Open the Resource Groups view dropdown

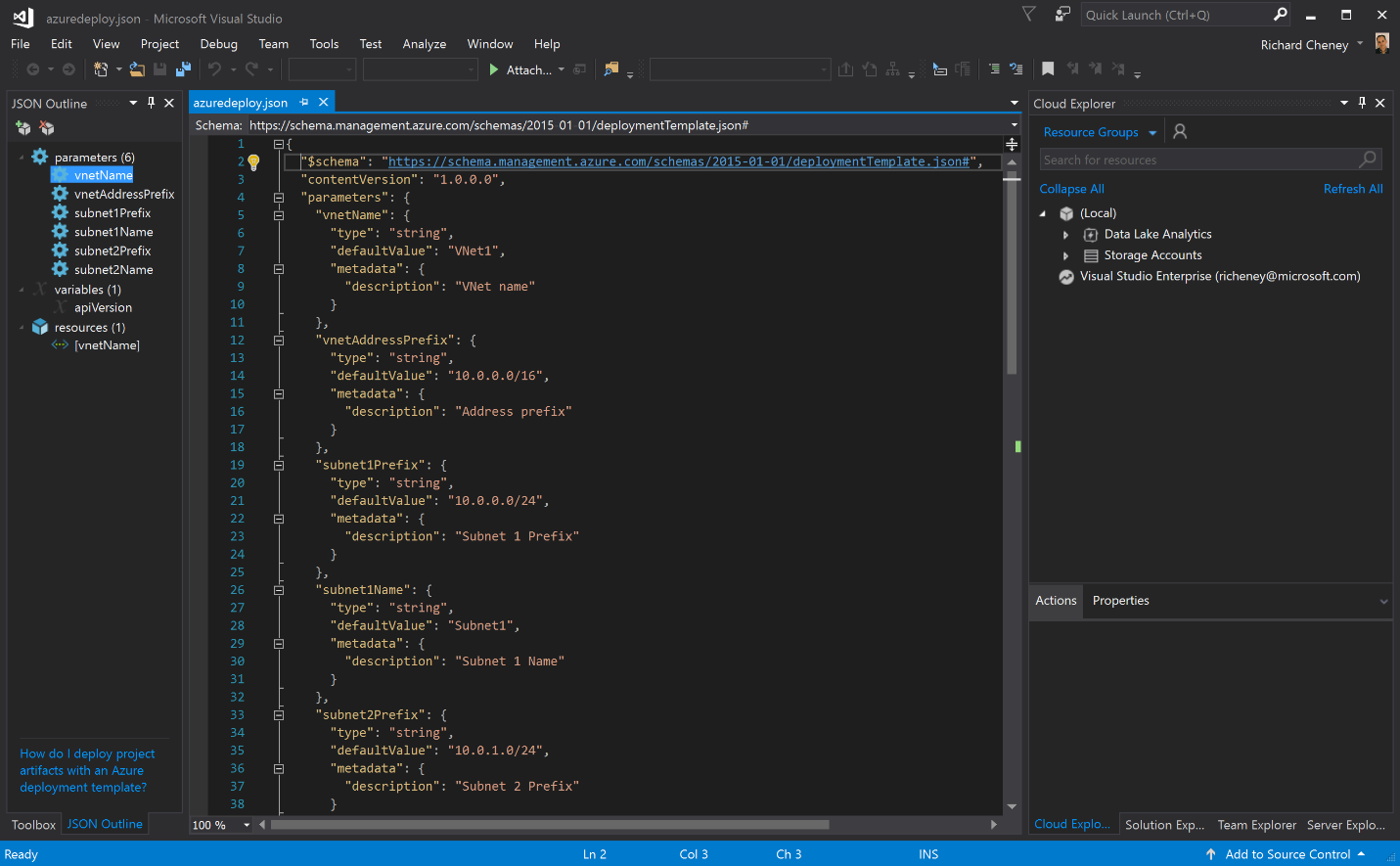pyautogui.click(x=1152, y=132)
